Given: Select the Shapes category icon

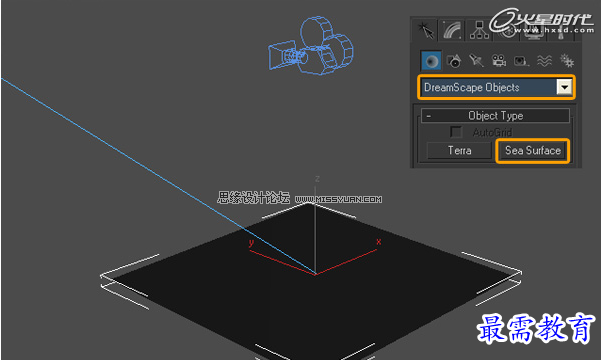Looking at the screenshot, I should click(454, 61).
